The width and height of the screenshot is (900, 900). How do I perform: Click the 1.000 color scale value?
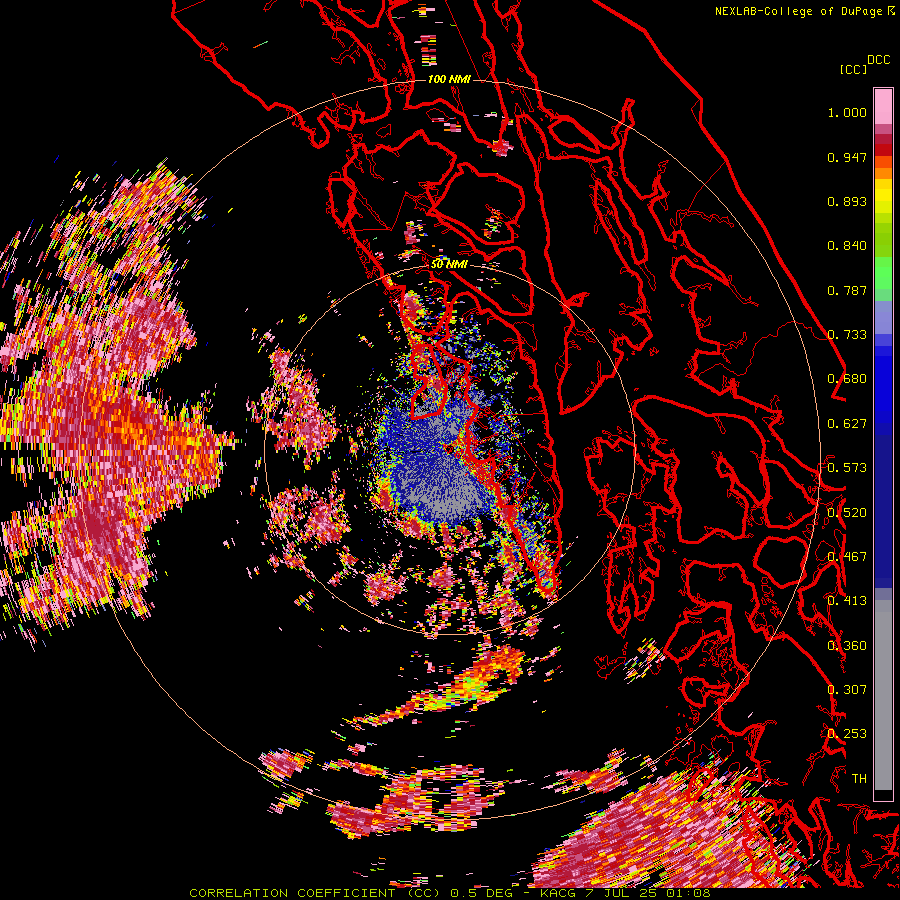[847, 112]
